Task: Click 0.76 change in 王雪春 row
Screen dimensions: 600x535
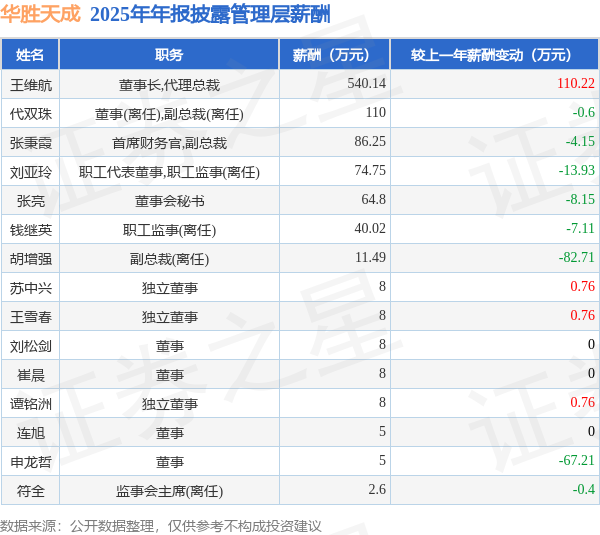Action: tap(582, 316)
